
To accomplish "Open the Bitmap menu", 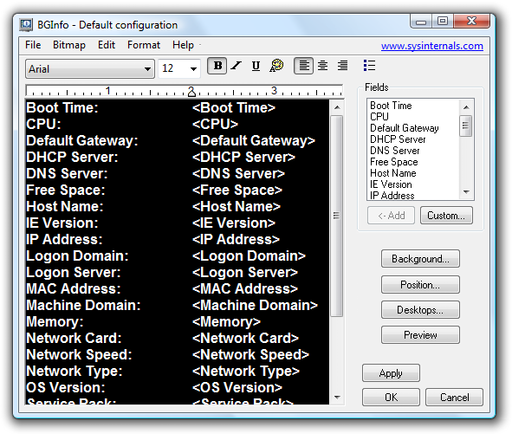I will point(69,45).
